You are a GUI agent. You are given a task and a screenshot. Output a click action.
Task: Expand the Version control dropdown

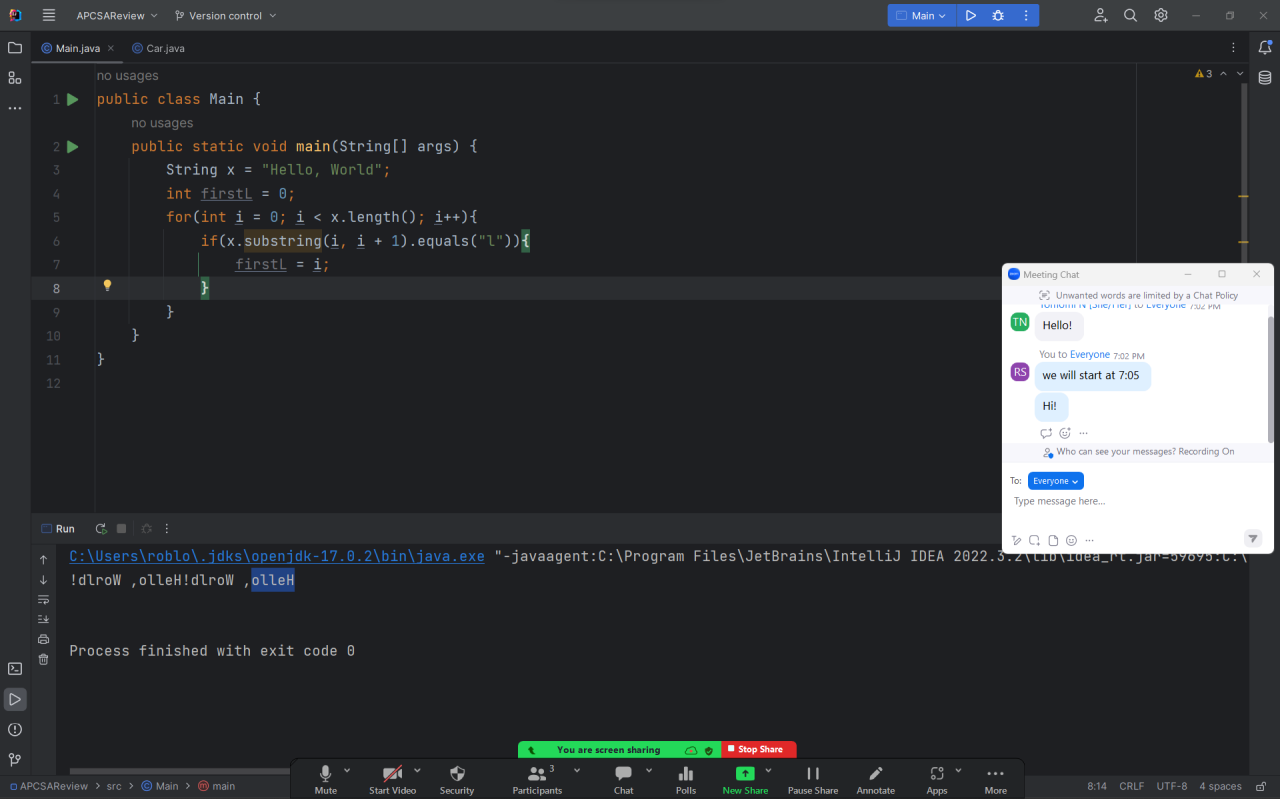(226, 16)
